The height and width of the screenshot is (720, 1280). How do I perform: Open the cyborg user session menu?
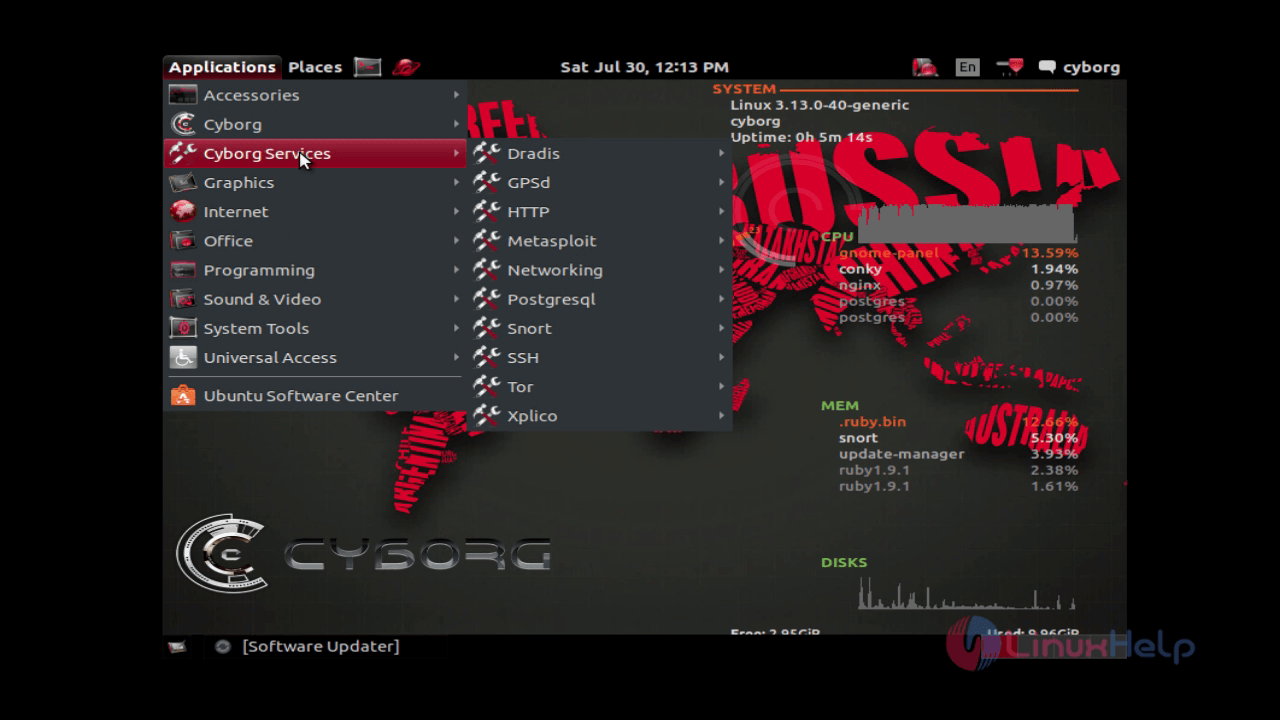1079,67
